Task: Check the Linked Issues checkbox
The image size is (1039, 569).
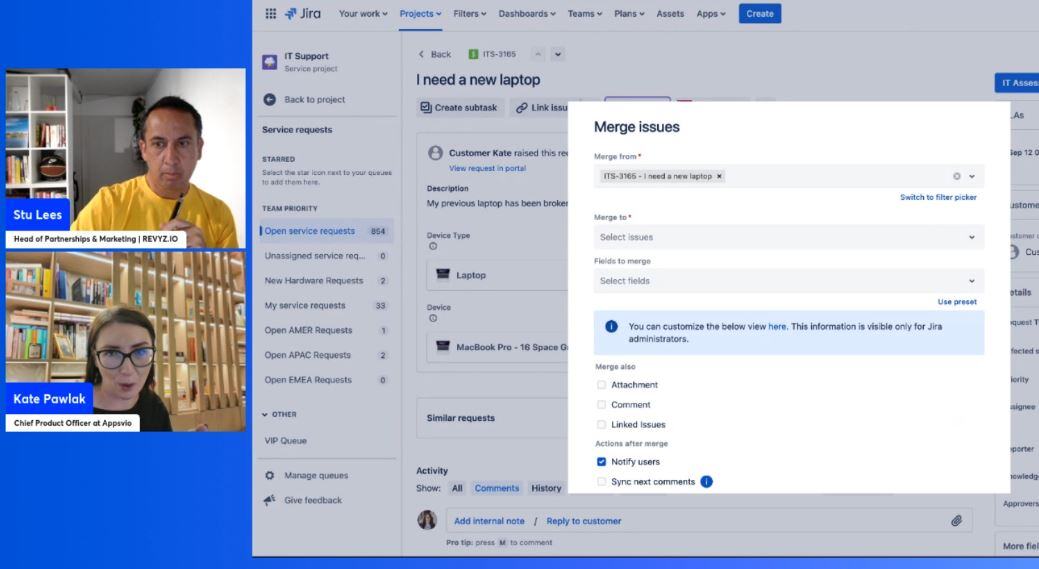Action: (x=601, y=425)
